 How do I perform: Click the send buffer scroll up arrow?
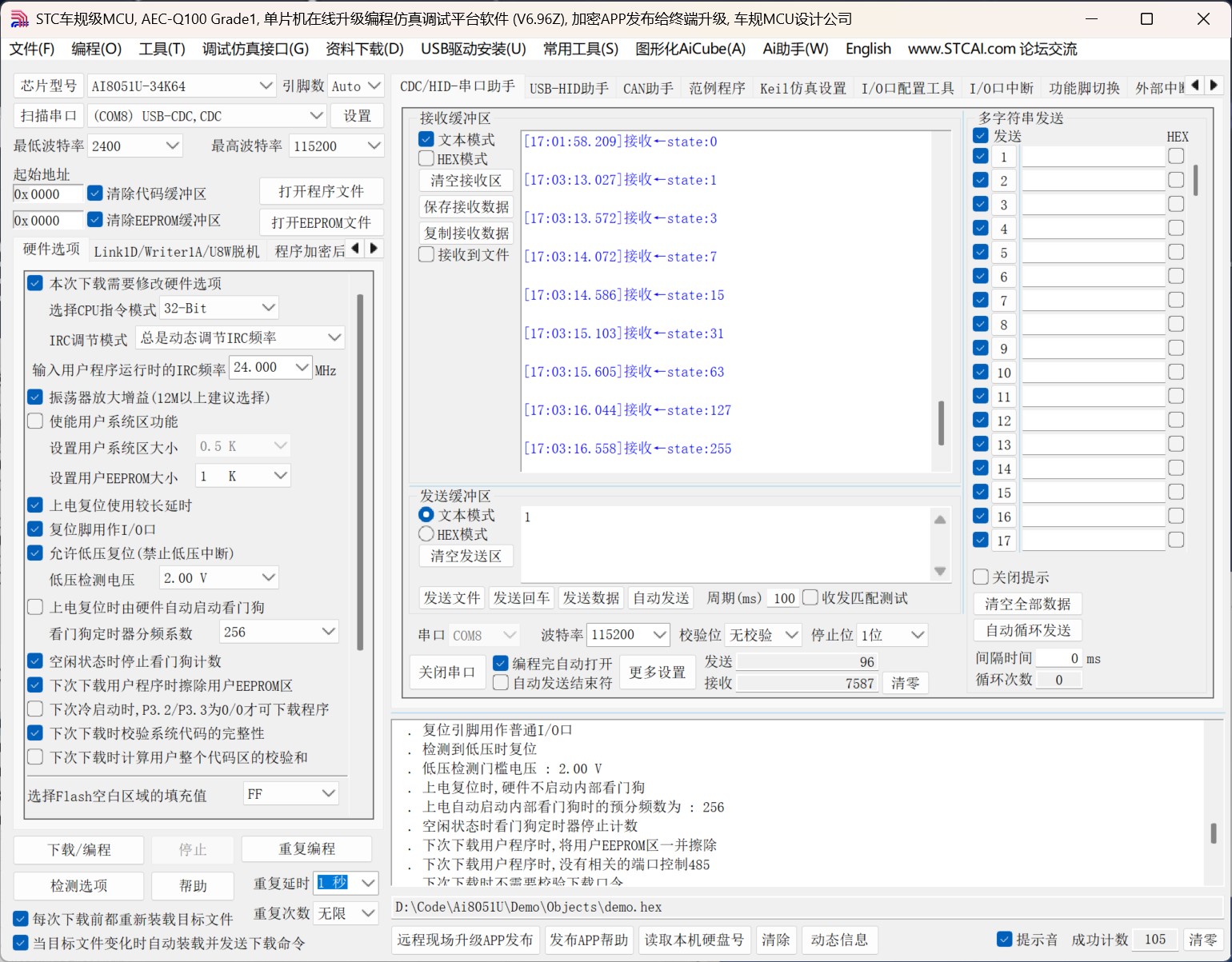click(940, 520)
